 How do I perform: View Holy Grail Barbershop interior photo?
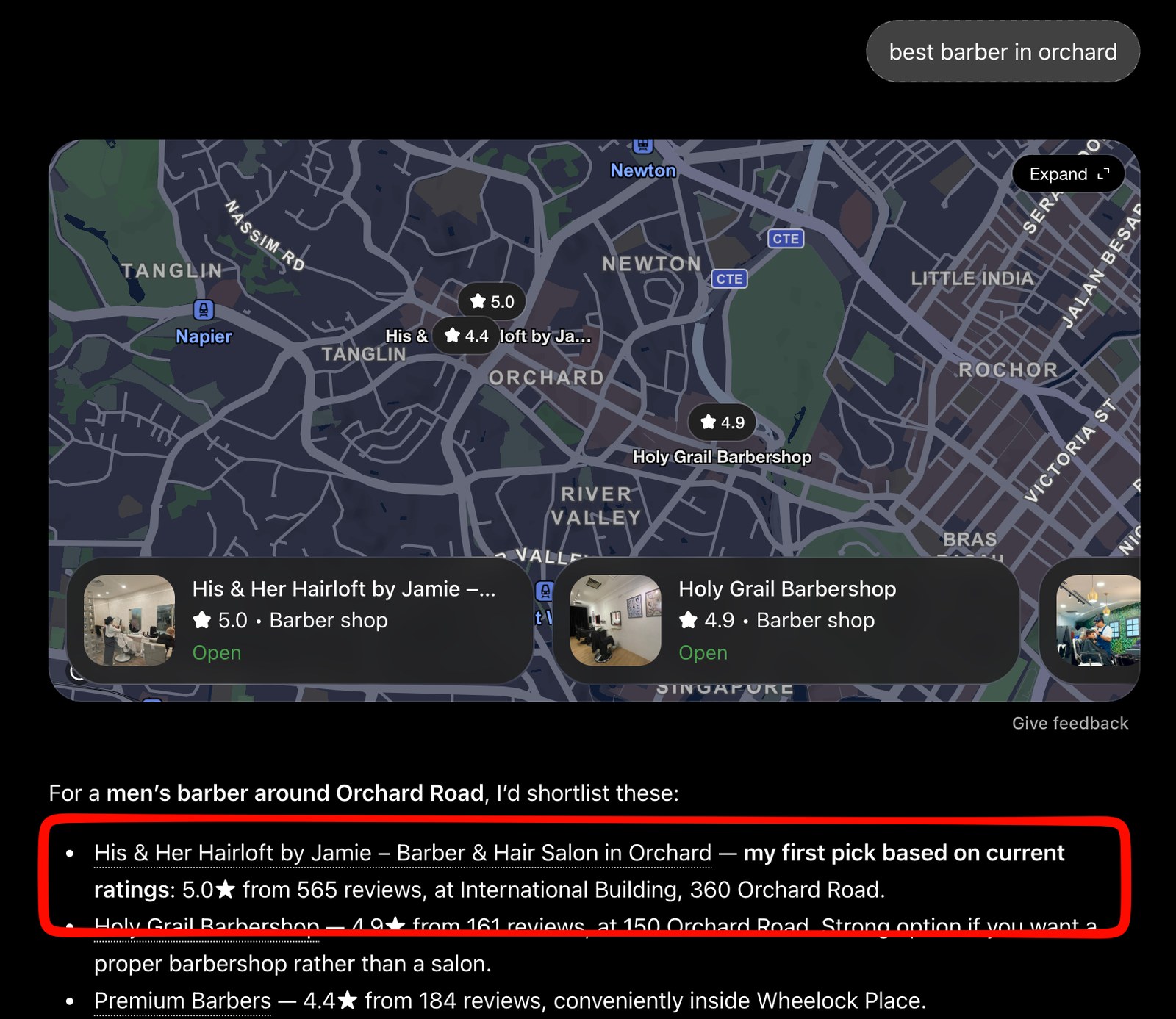click(616, 621)
